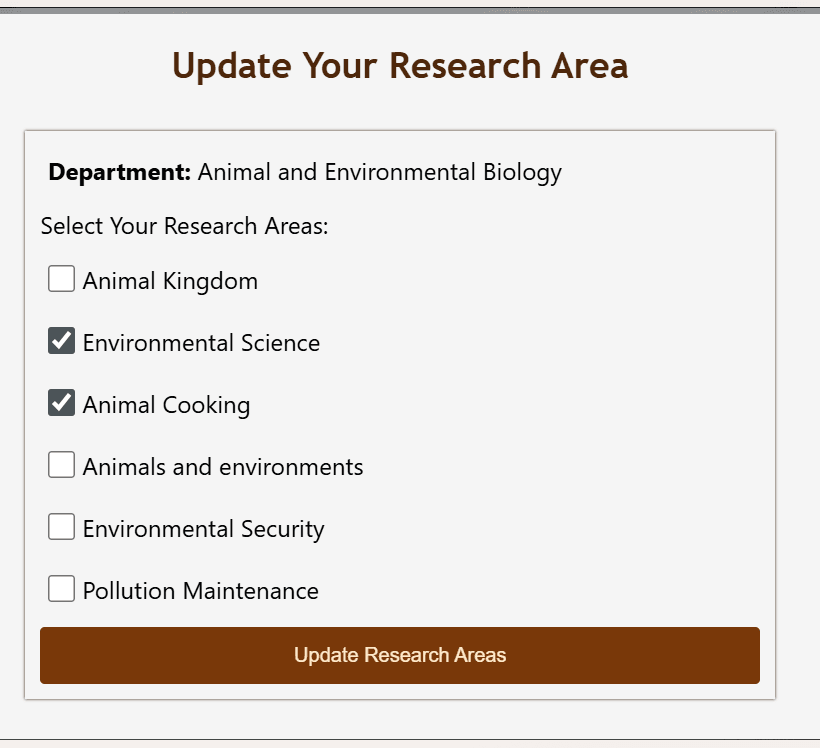Check the Animal Kingdom checkbox
The image size is (820, 748).
(x=62, y=279)
